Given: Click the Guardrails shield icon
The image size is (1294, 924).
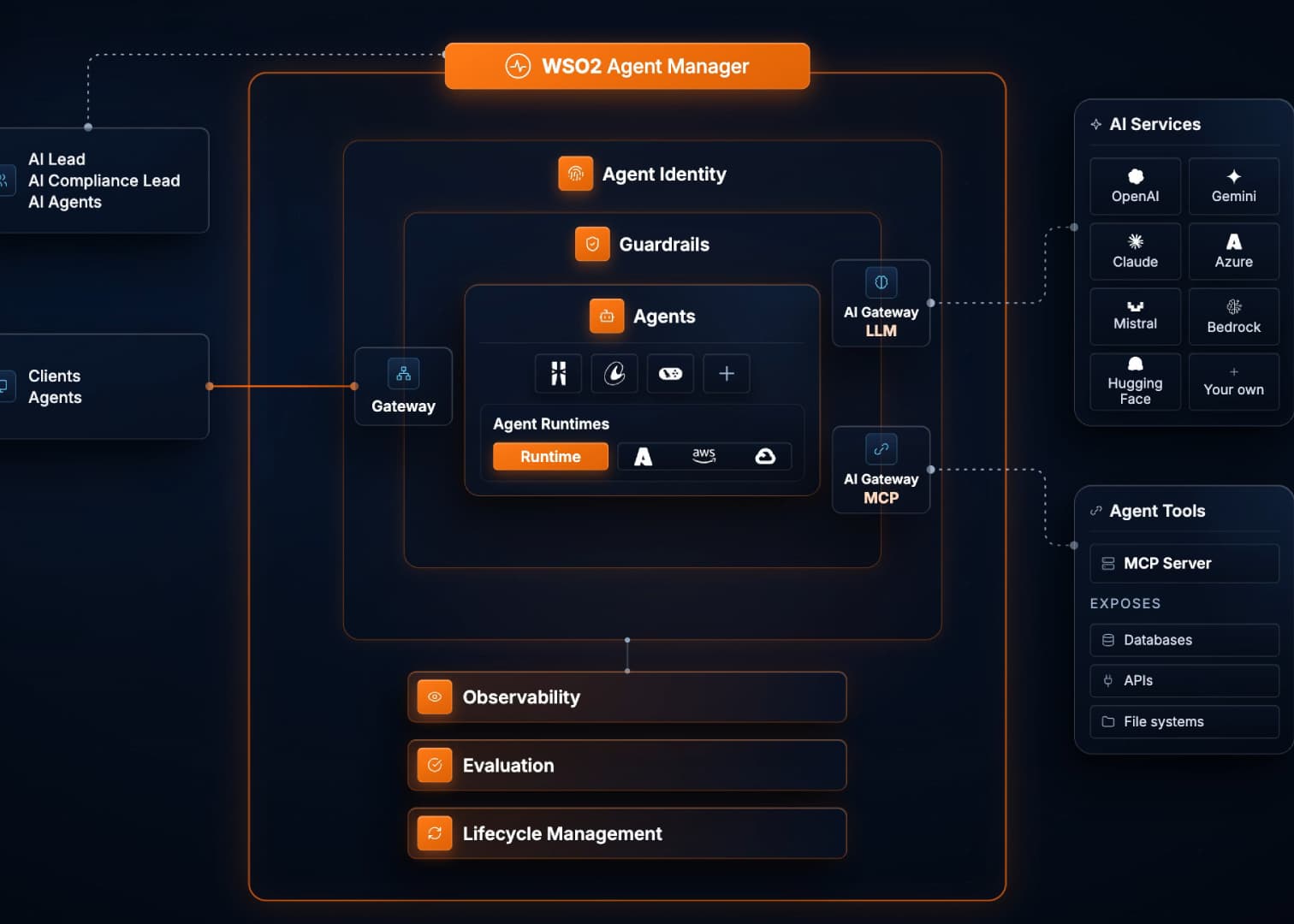Looking at the screenshot, I should coord(592,244).
